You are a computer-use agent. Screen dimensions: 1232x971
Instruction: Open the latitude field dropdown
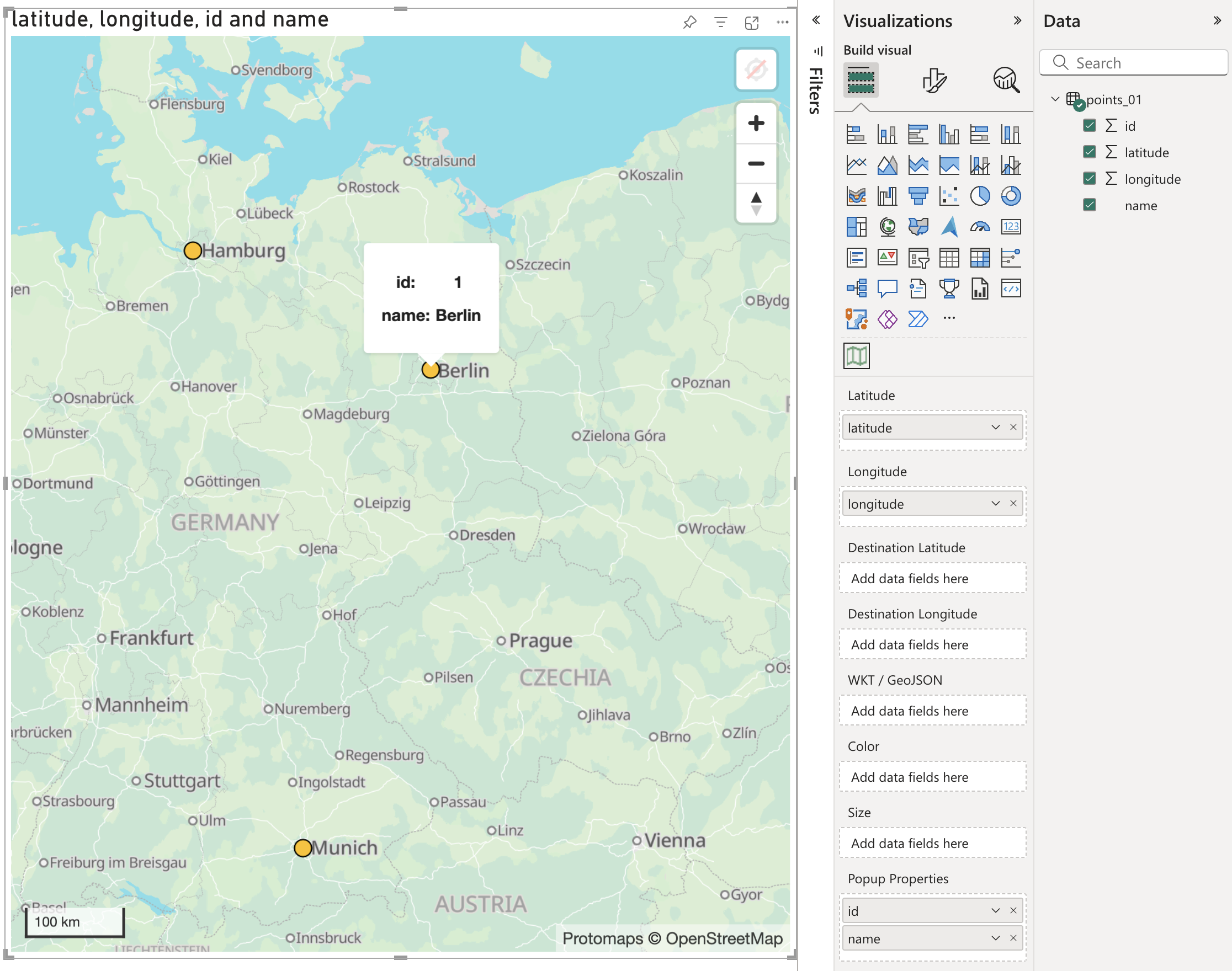pyautogui.click(x=996, y=428)
